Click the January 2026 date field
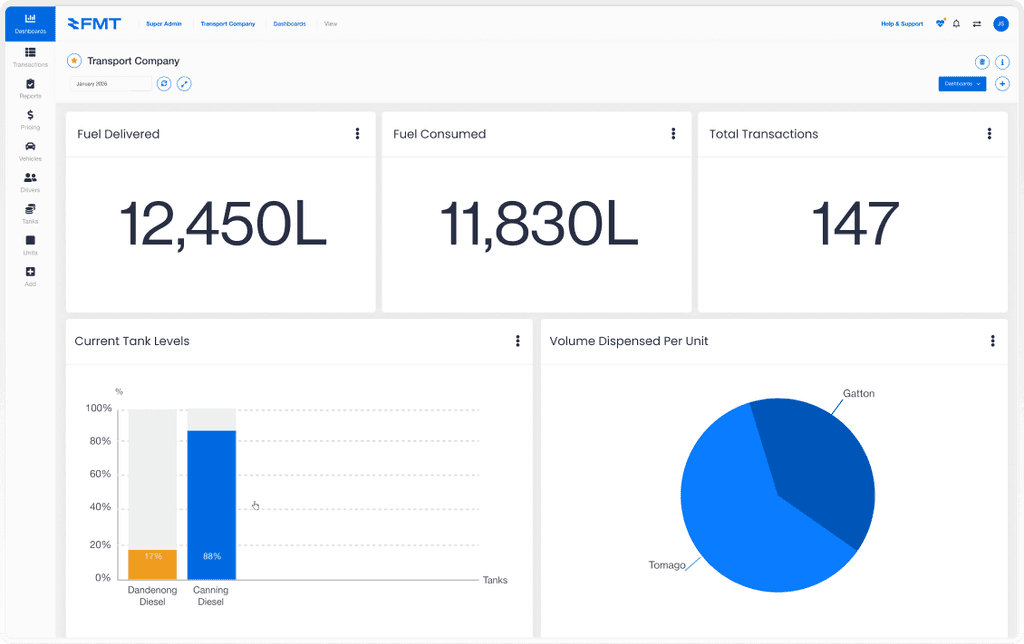Screen dimensions: 1024x644 coord(110,84)
